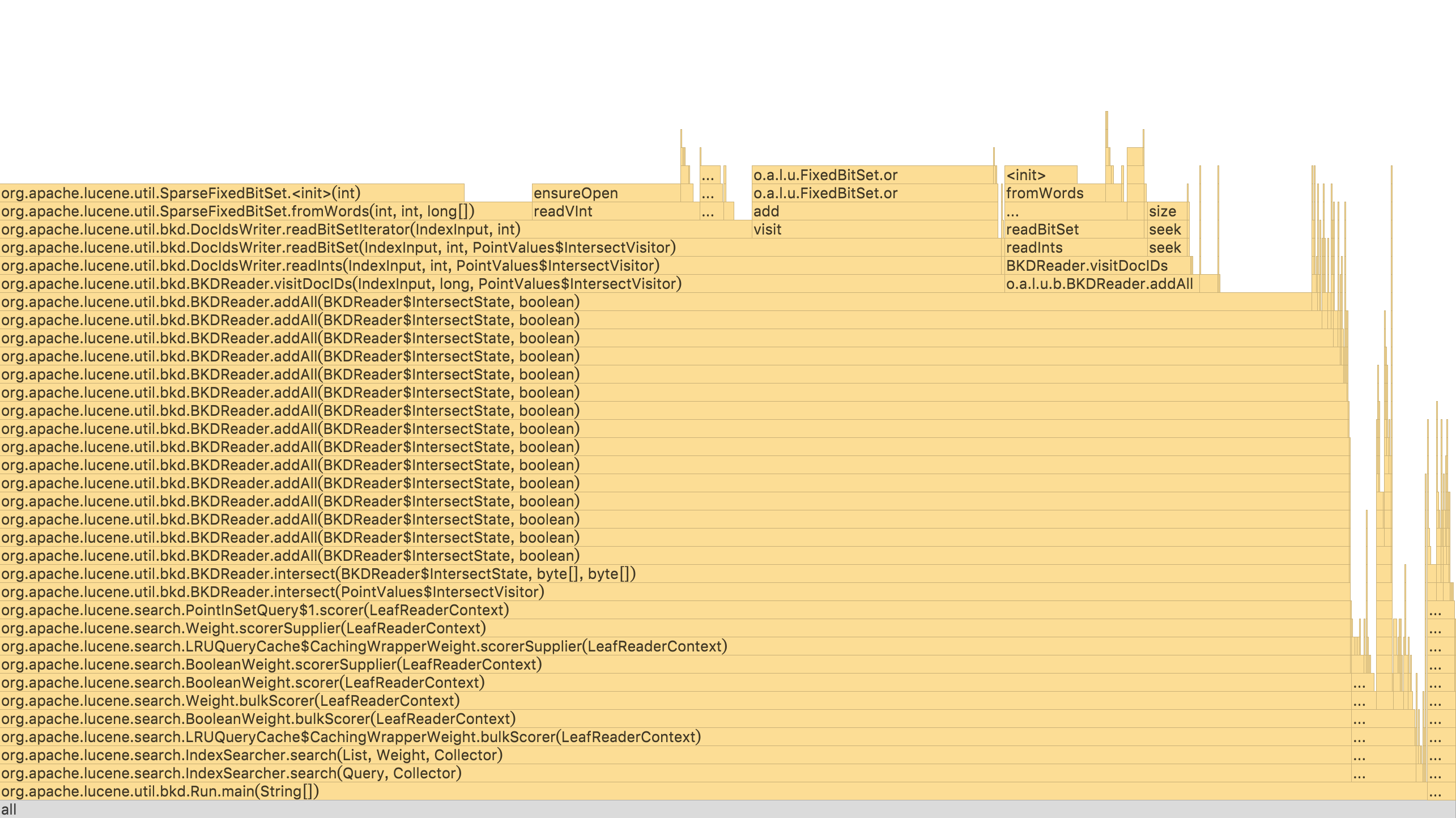This screenshot has width=1456, height=818.
Task: Click SparseFixedBitSet.<init>(int) frame
Action: [232, 193]
